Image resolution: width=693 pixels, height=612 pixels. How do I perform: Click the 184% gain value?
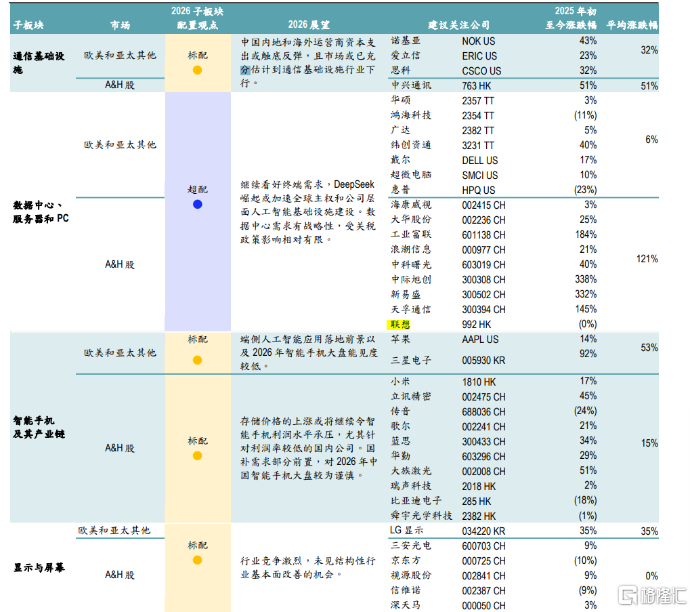pyautogui.click(x=586, y=235)
